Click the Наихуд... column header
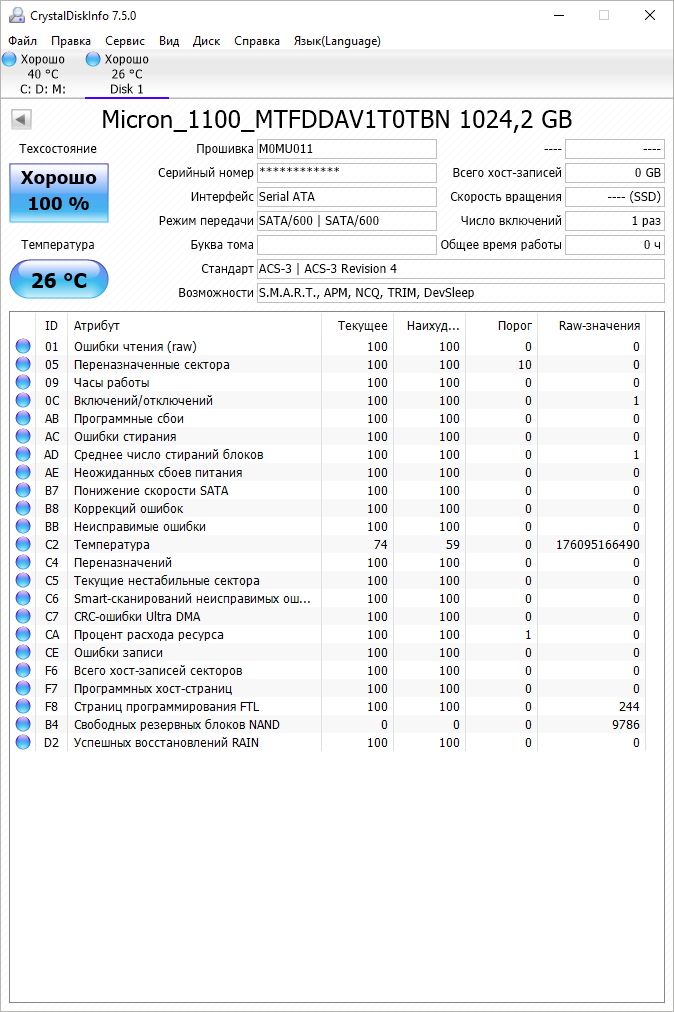 tap(429, 326)
